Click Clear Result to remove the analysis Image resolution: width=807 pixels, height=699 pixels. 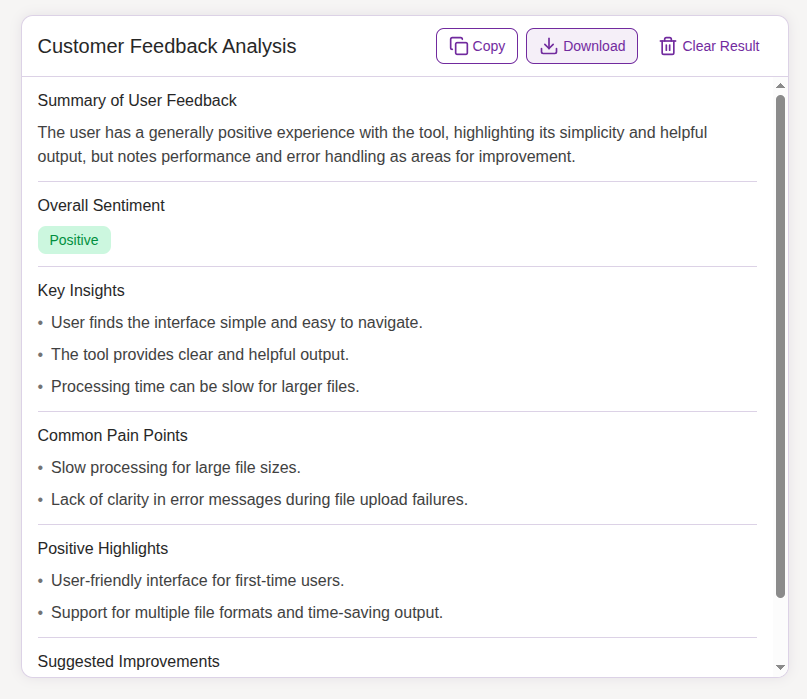(709, 45)
